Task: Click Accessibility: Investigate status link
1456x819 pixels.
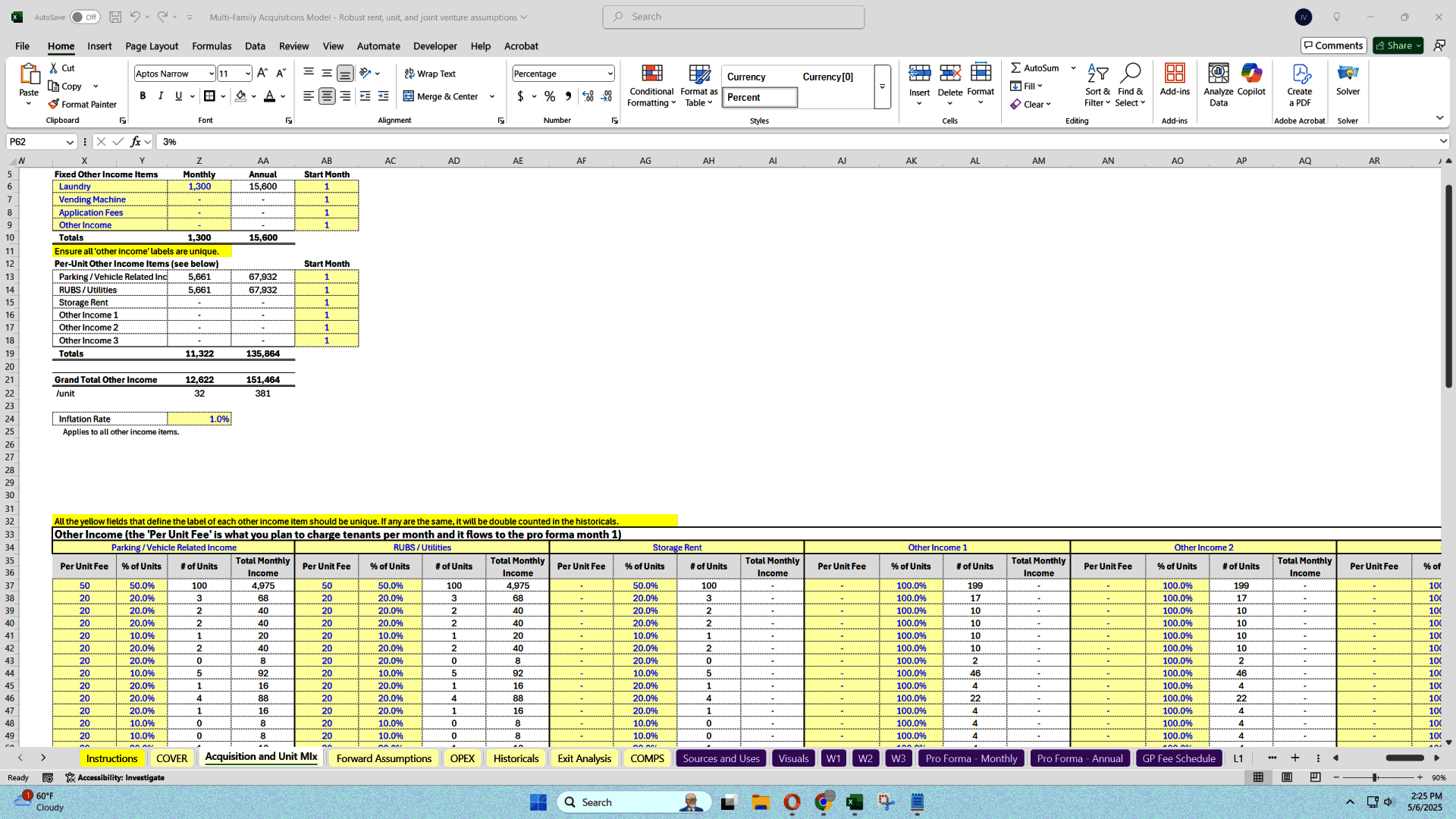Action: pos(115,778)
